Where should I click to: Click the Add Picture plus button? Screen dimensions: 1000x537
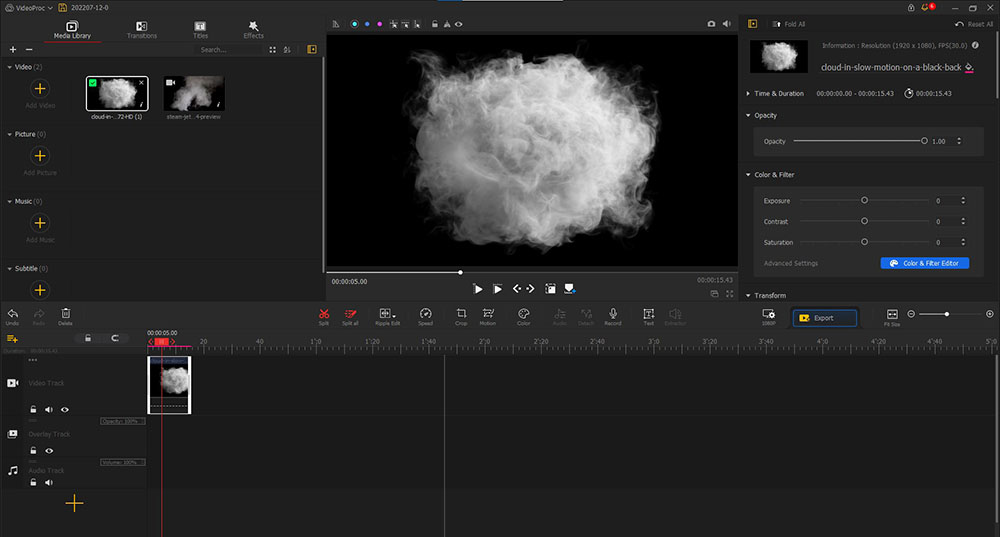(40, 156)
